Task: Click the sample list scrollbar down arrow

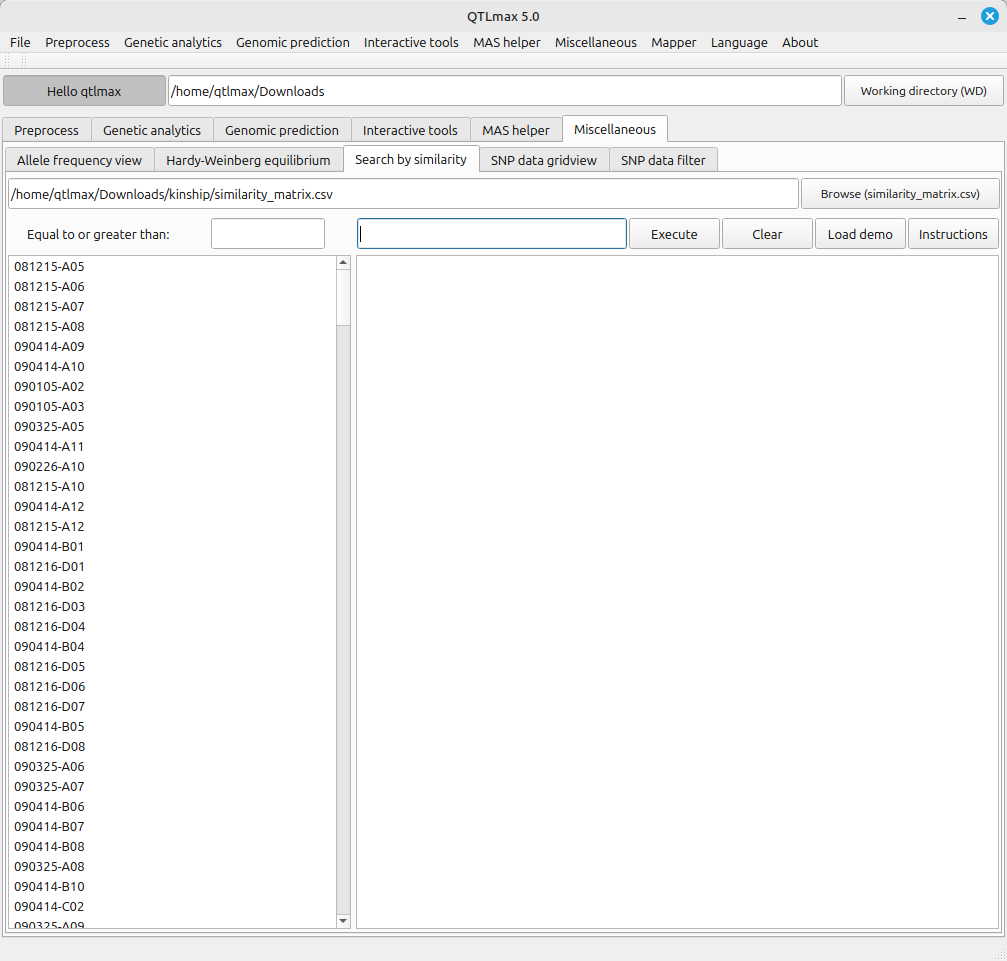Action: point(343,920)
